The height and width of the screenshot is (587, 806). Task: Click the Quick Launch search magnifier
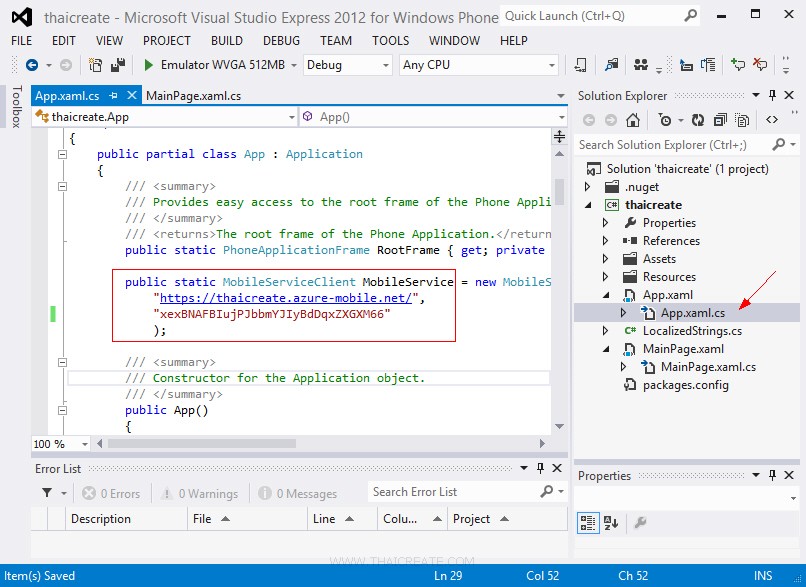click(x=691, y=16)
